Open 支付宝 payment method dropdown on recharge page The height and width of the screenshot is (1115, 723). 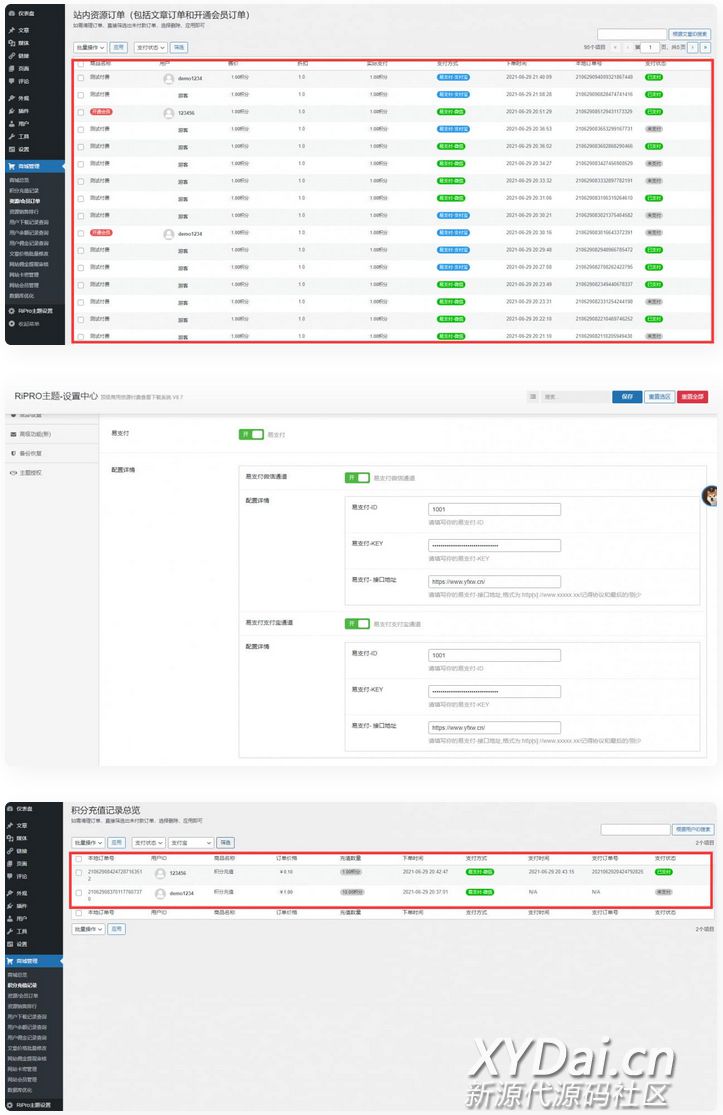(190, 843)
